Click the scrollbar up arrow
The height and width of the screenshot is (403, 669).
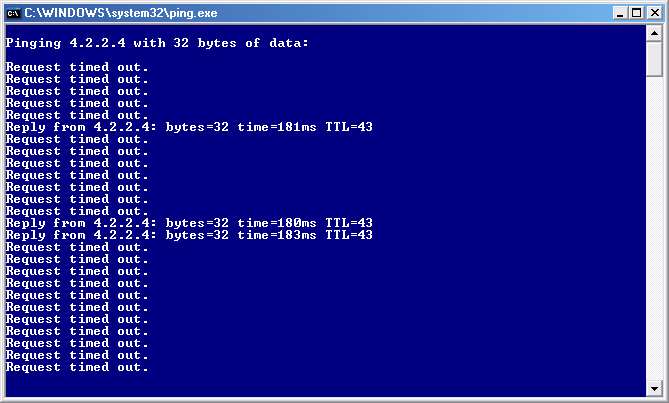pyautogui.click(x=654, y=33)
